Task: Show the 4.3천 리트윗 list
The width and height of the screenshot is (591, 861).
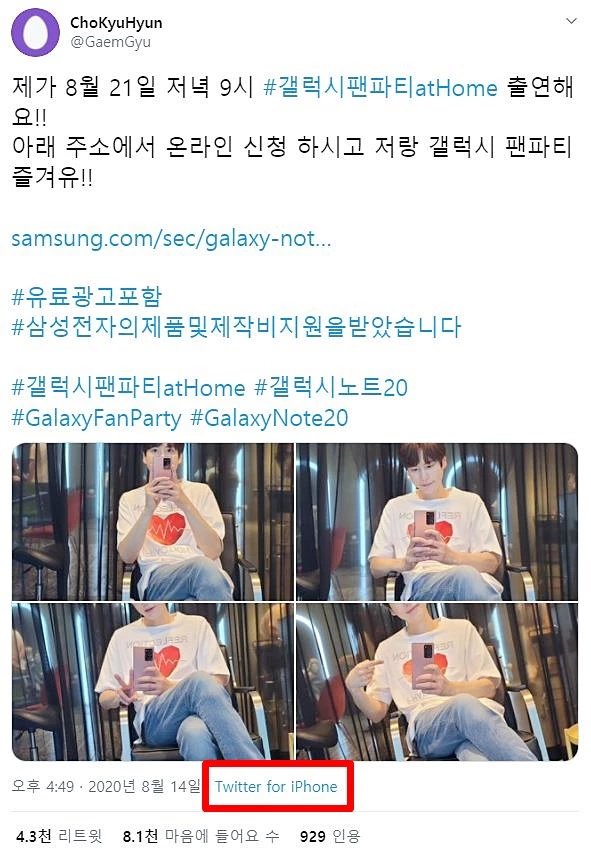Action: coord(59,836)
